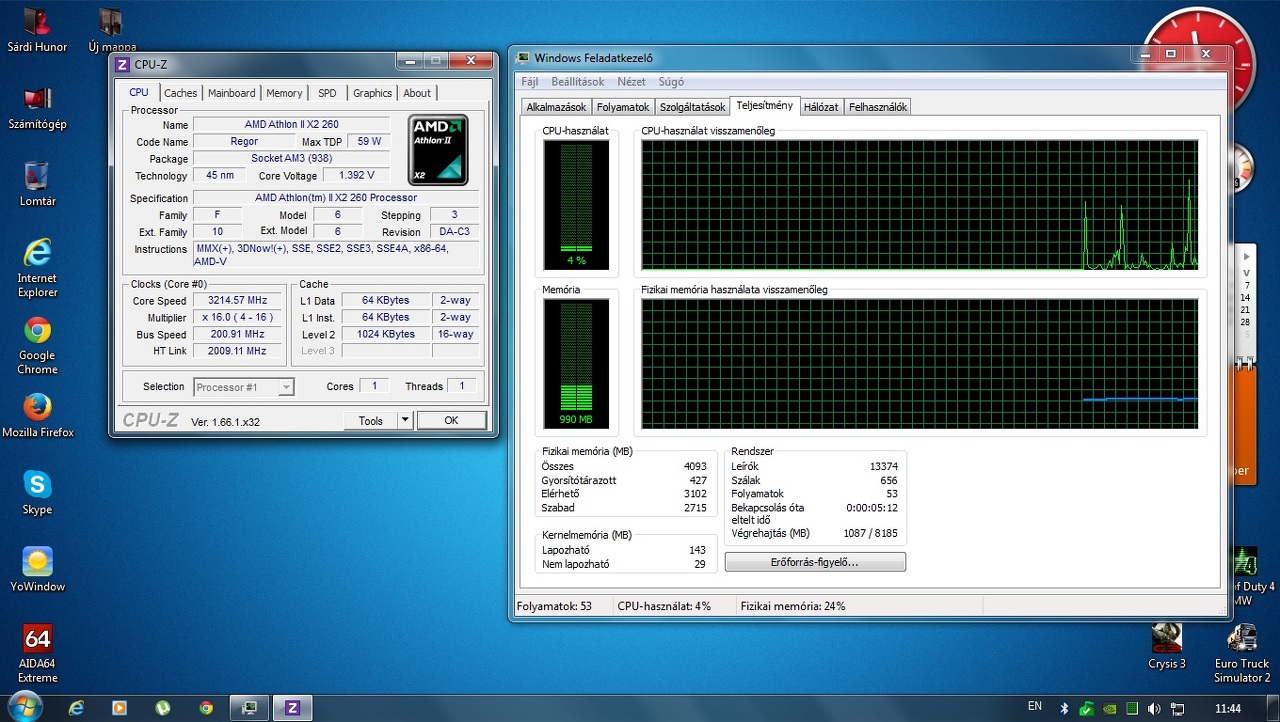Launch Mozilla Firefox from the desktop
This screenshot has height=722, width=1280.
coord(37,415)
